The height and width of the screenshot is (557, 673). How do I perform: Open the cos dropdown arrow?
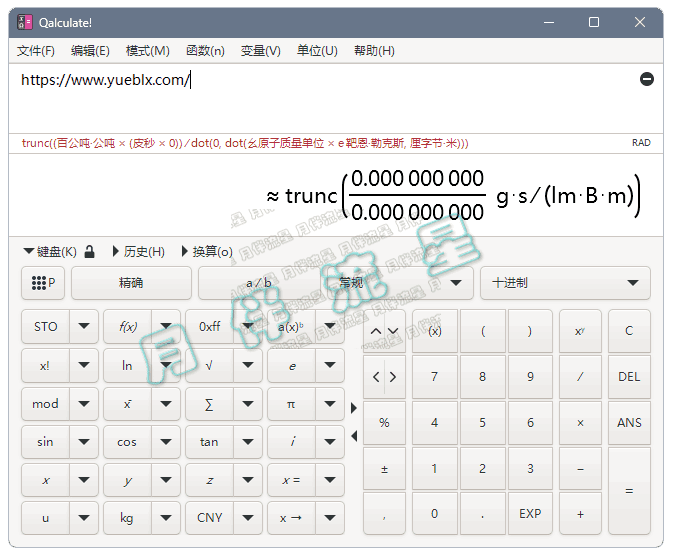(166, 442)
